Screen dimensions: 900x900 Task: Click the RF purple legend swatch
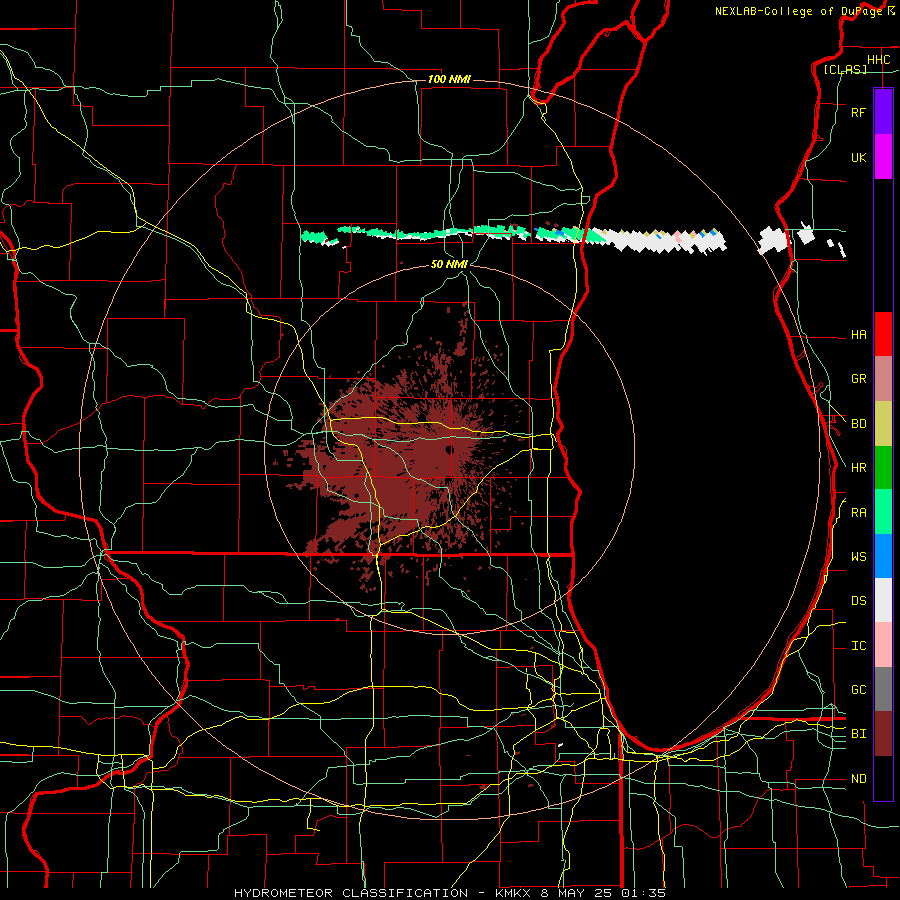pyautogui.click(x=883, y=112)
